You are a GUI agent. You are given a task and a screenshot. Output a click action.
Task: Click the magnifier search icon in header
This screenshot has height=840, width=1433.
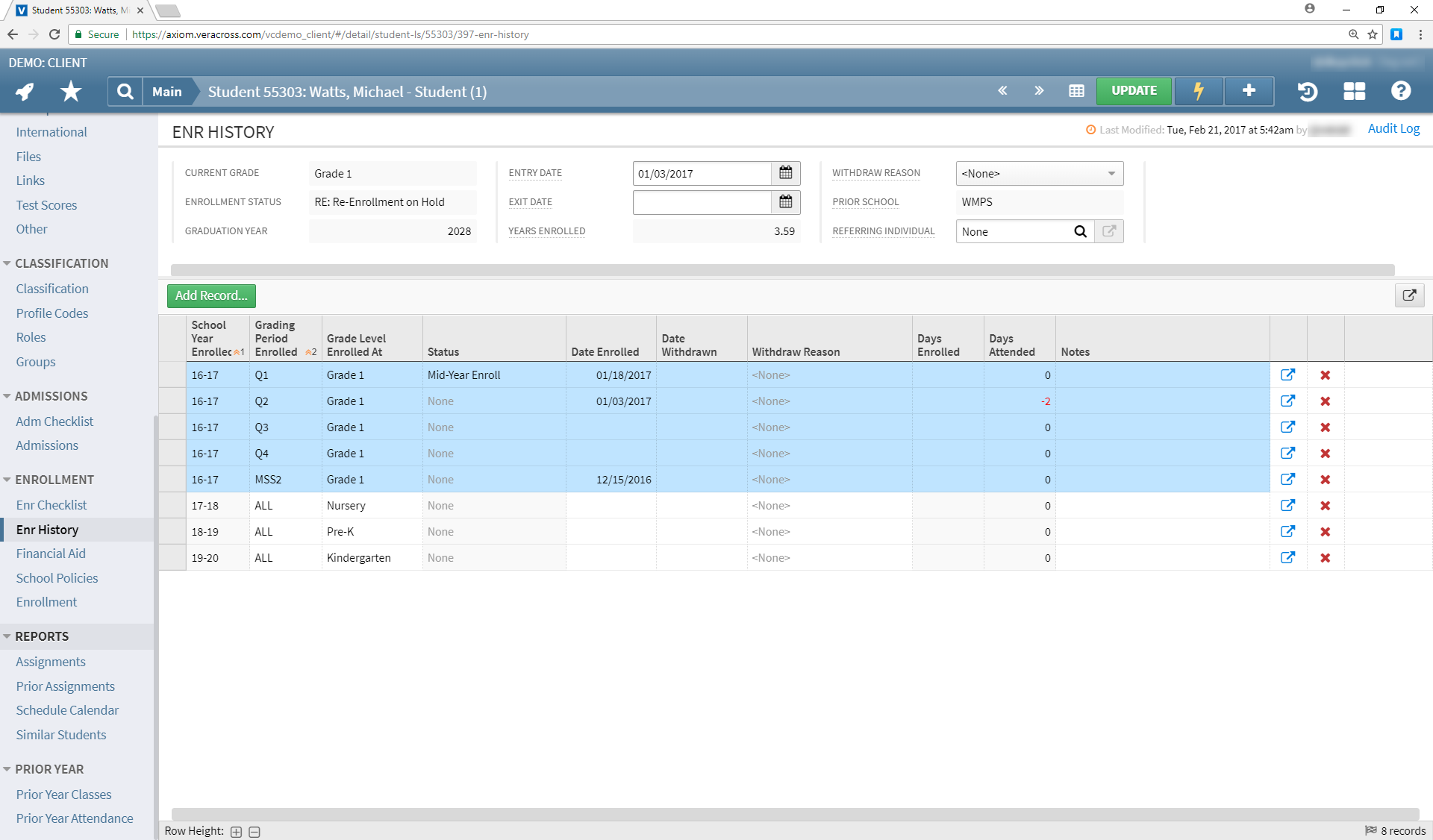point(125,91)
